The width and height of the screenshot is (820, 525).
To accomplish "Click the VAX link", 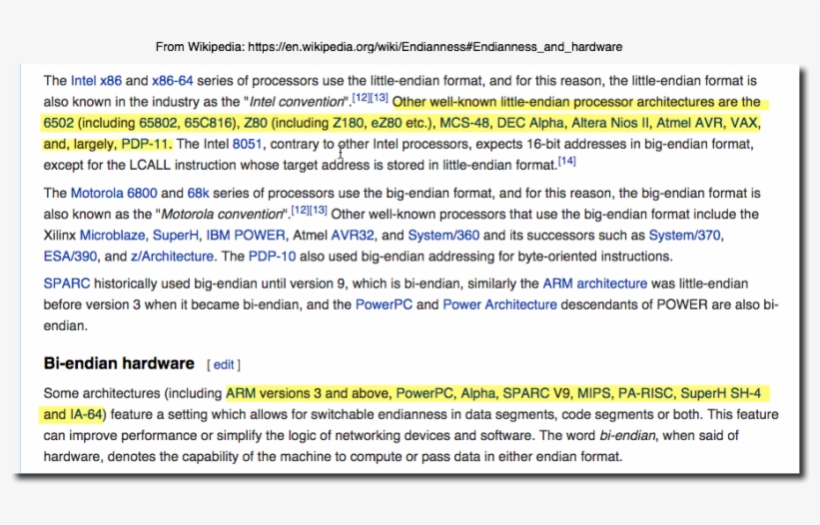I will (744, 123).
